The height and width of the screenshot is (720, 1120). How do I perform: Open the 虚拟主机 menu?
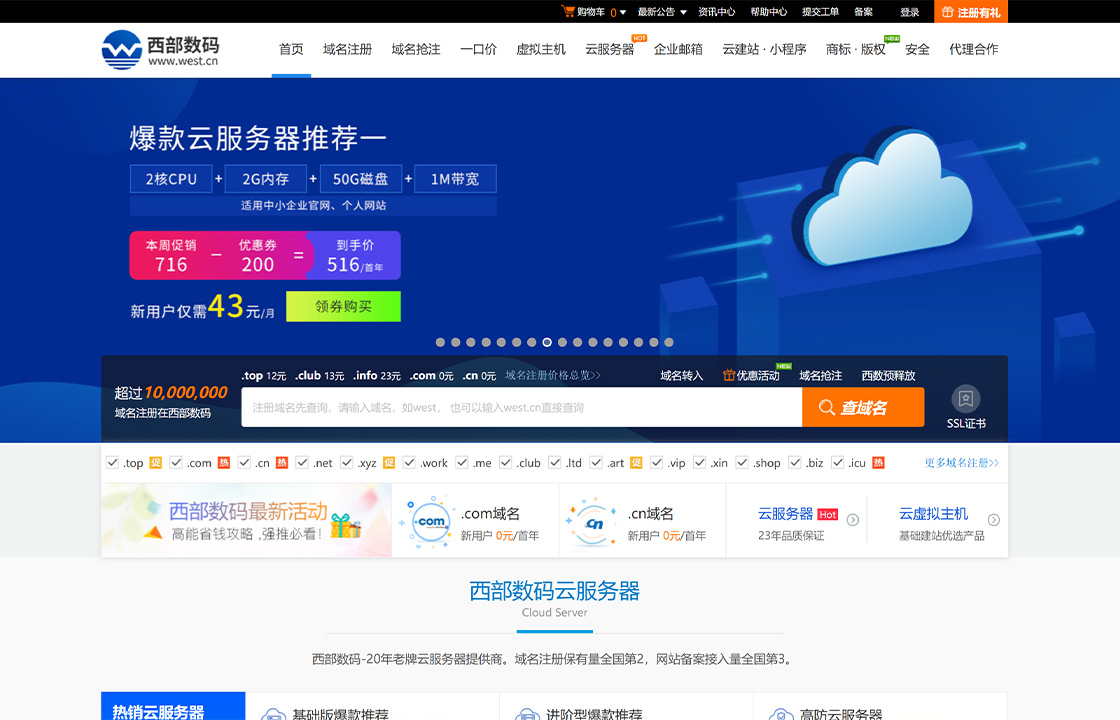tap(541, 49)
